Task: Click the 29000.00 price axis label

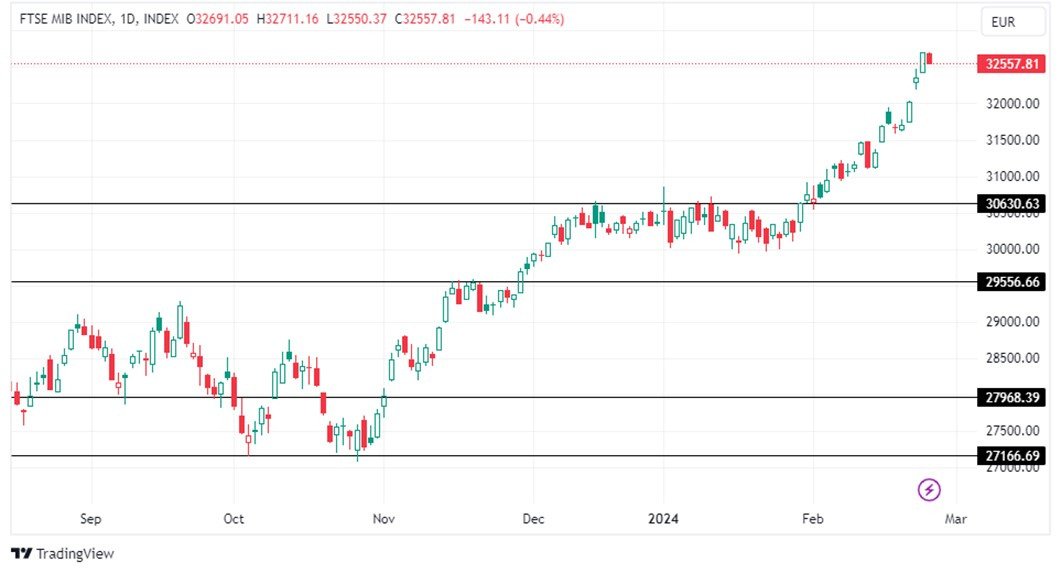Action: pos(1012,321)
